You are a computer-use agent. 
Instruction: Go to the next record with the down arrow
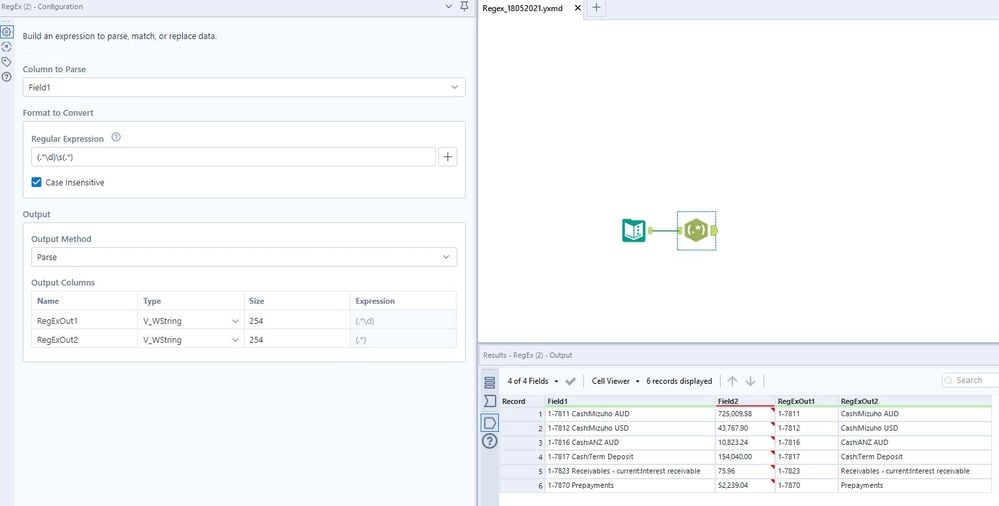click(x=751, y=381)
